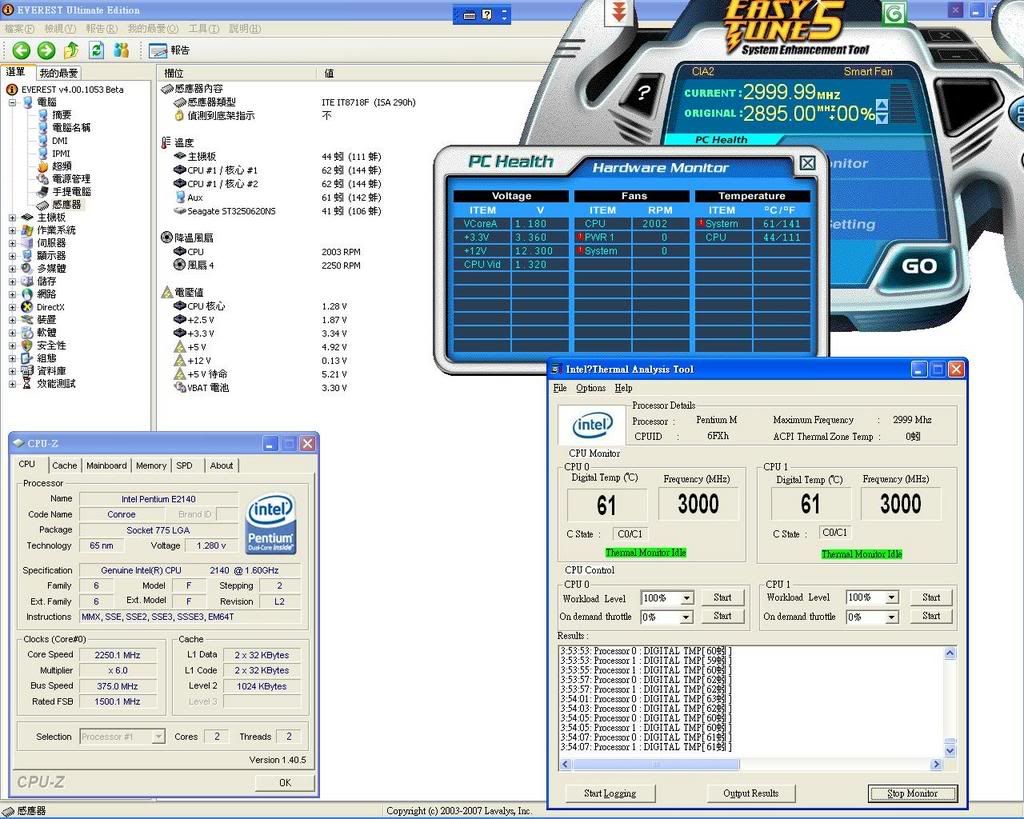
Task: Open the CPU 1 On demand throttle dropdown
Action: [x=890, y=617]
